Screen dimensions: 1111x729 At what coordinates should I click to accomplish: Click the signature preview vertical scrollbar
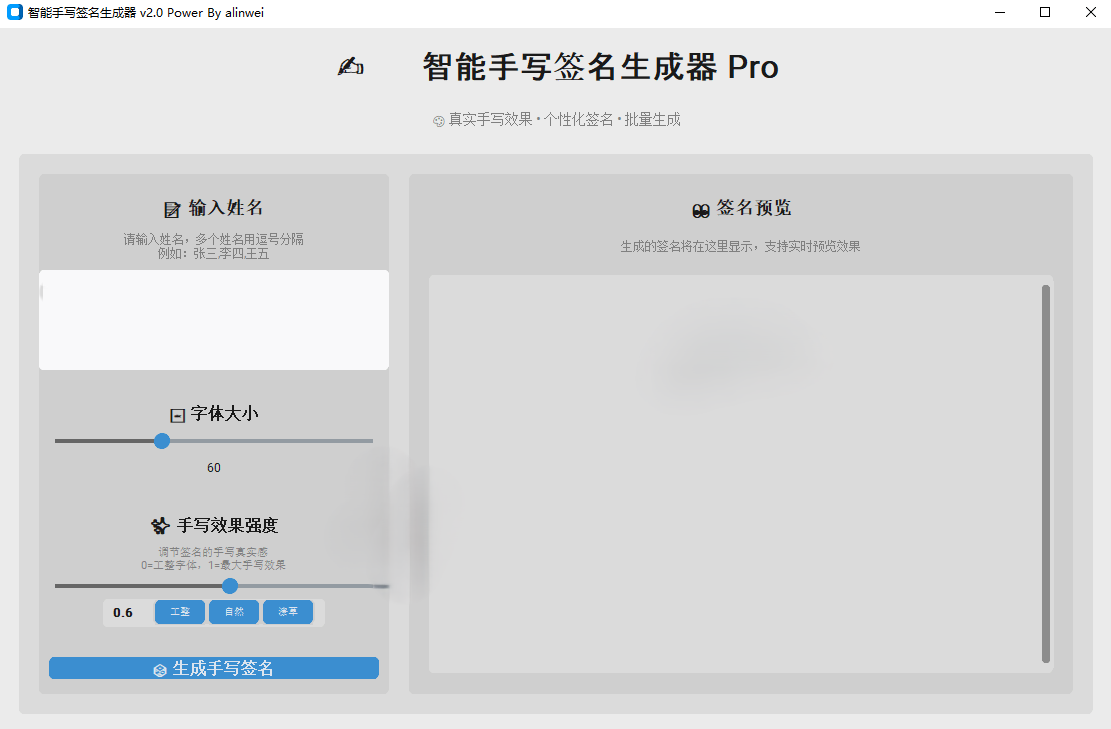tap(1046, 473)
